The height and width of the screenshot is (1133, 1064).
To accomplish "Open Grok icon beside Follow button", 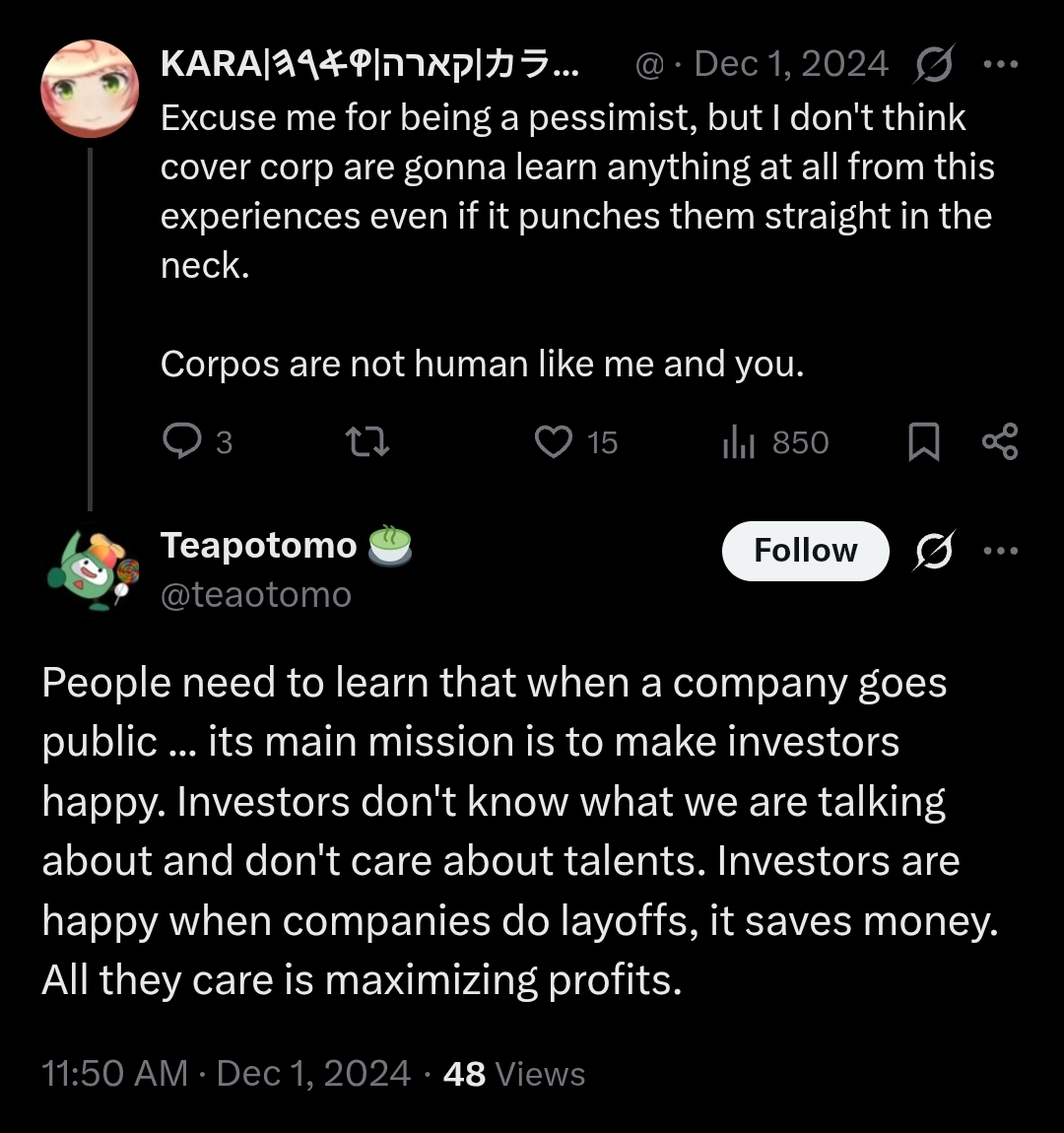I will coord(934,552).
